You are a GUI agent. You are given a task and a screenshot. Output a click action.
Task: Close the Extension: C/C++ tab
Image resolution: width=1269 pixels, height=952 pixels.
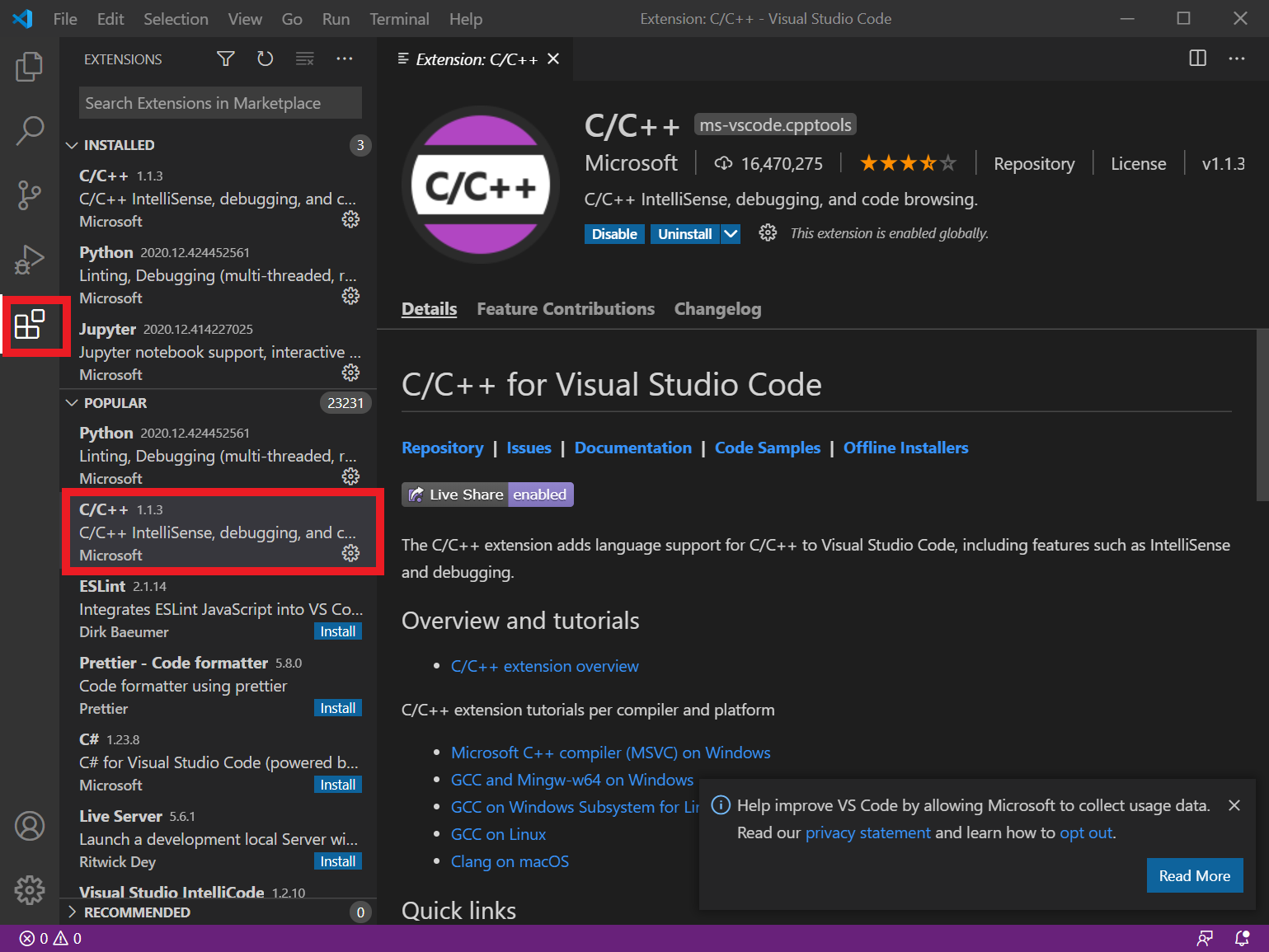coord(553,59)
